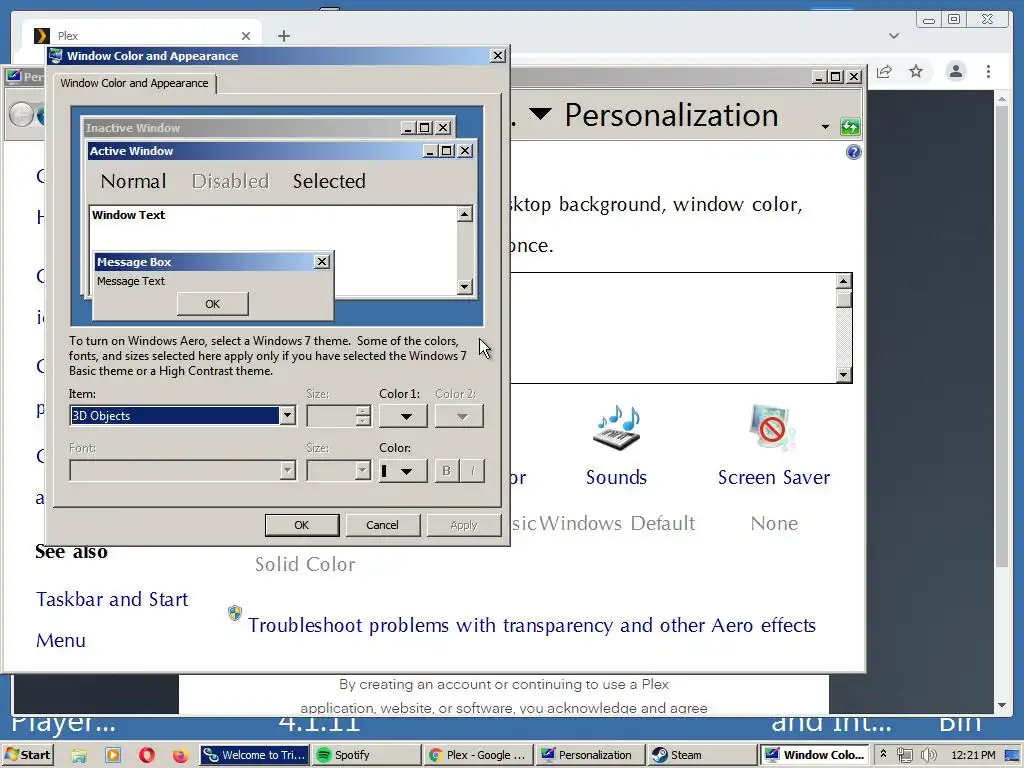Open the Start menu
Screen dimensions: 1024x768
point(27,755)
